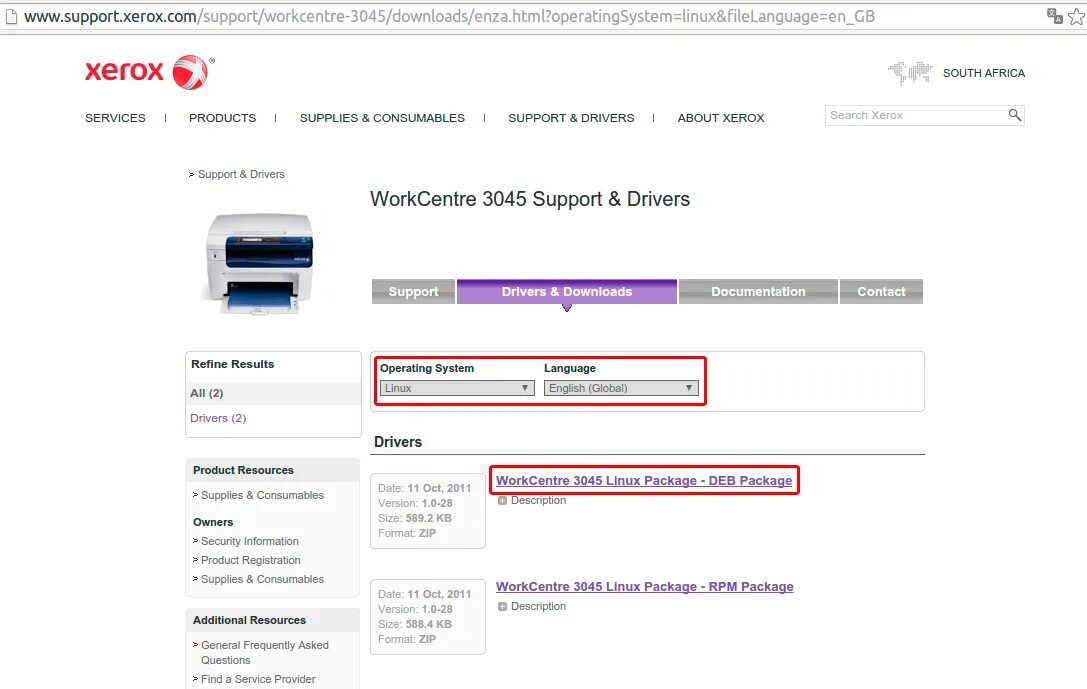Click the WorkCentre 3045 printer image
1087x689 pixels.
(262, 262)
